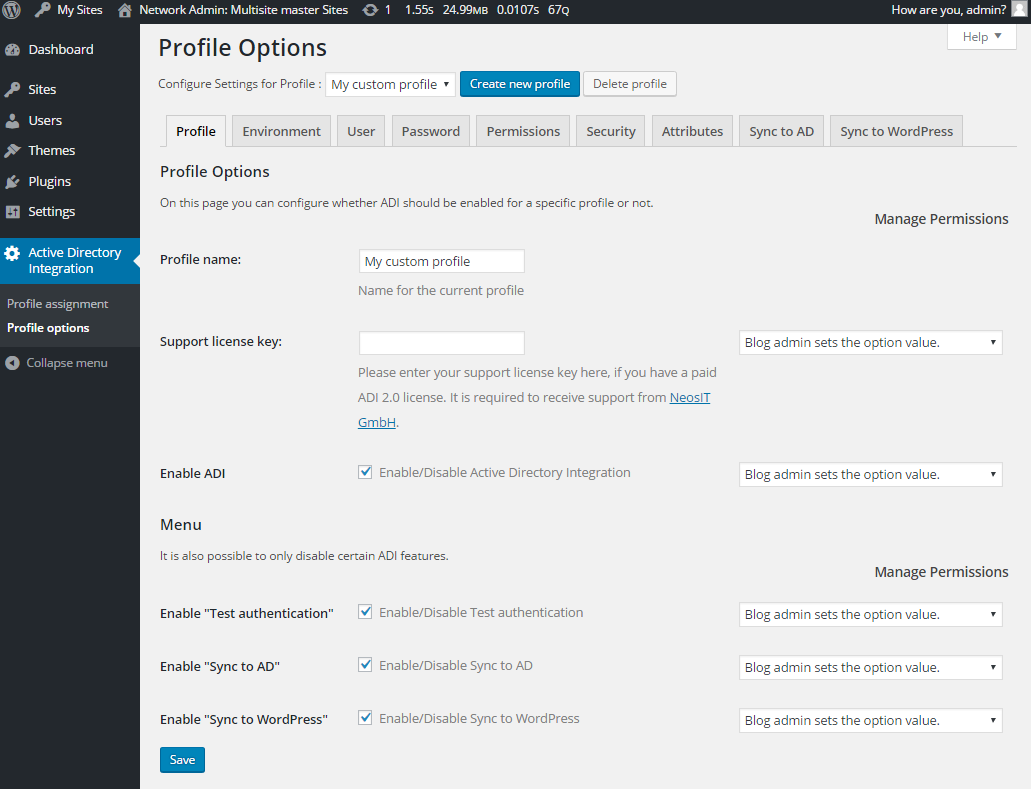Follow the NeosIT GmbH link
Image resolution: width=1031 pixels, height=789 pixels.
point(689,398)
